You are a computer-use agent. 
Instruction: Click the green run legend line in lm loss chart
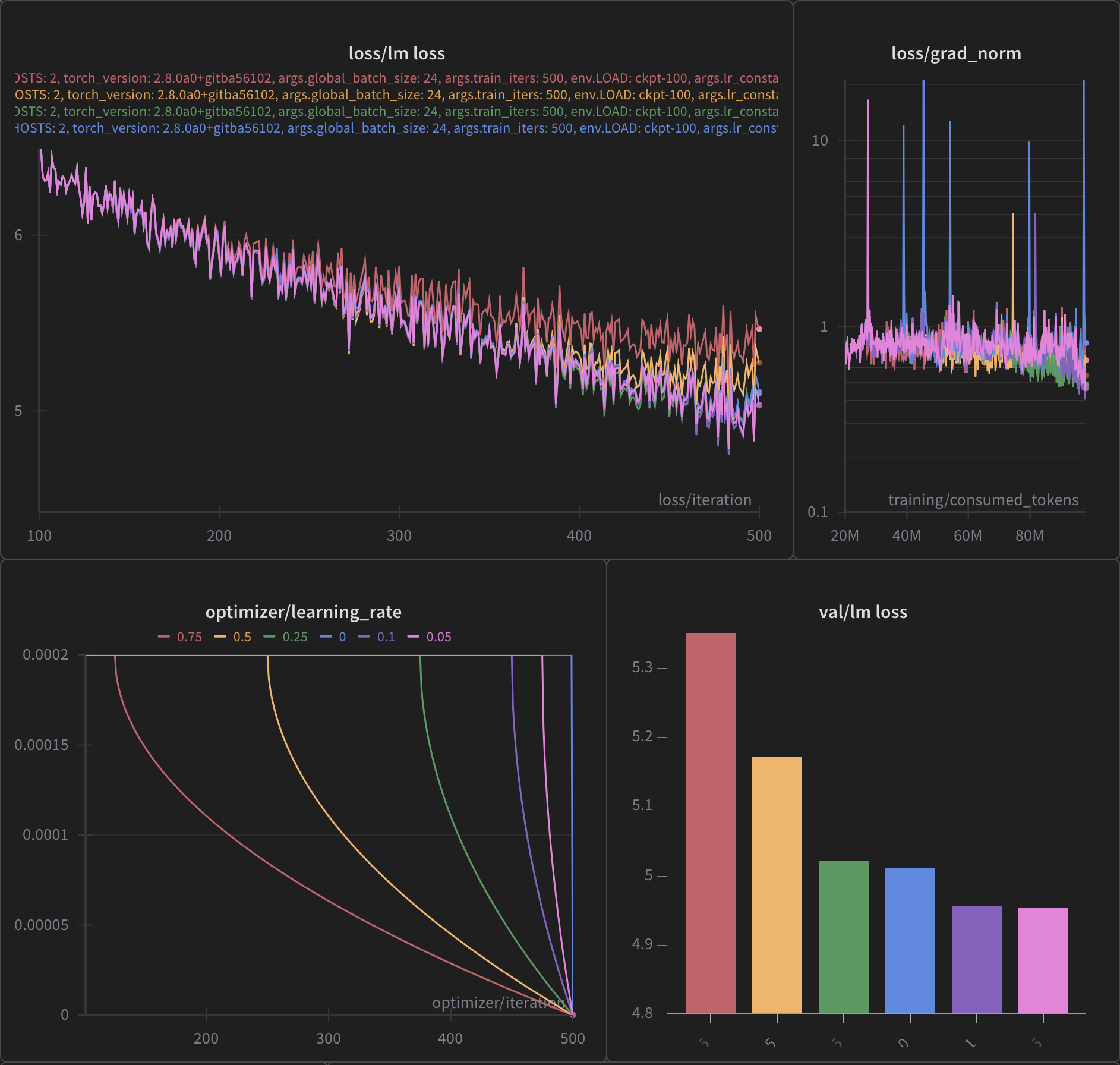[396, 112]
